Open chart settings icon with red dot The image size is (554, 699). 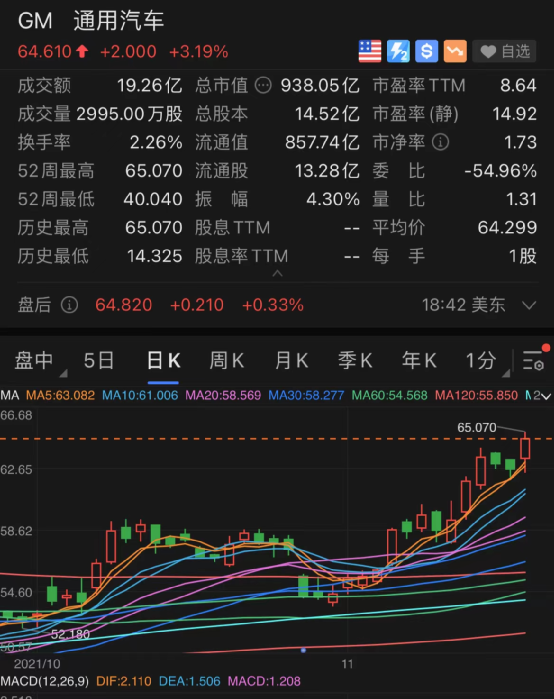(x=533, y=359)
